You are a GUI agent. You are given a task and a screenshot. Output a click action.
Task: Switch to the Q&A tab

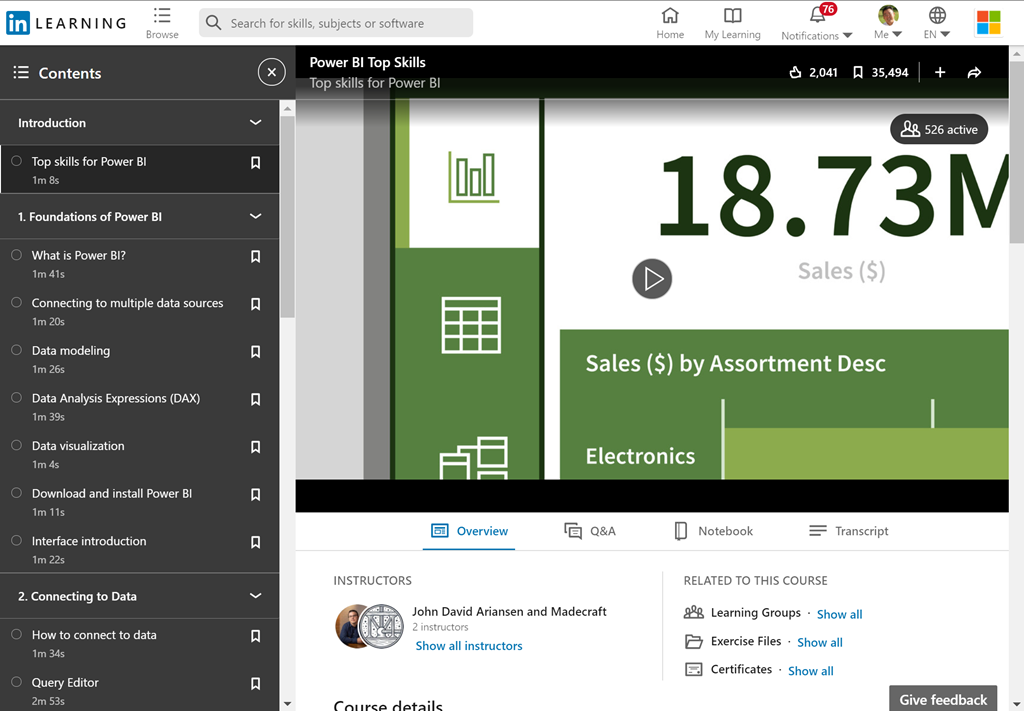pyautogui.click(x=590, y=531)
